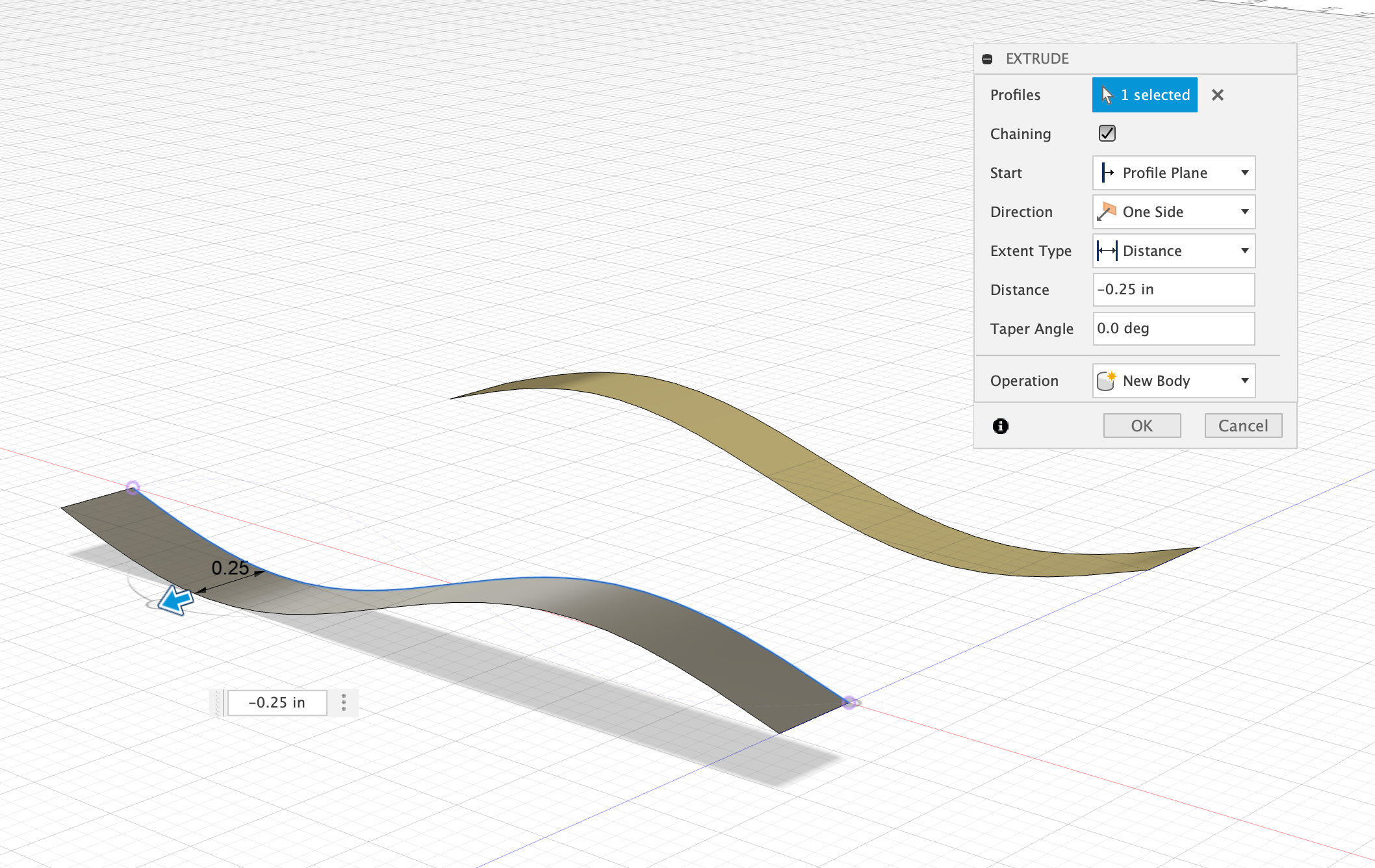Viewport: 1375px width, 868px height.
Task: Click the Distance extent type icon
Action: [x=1107, y=251]
